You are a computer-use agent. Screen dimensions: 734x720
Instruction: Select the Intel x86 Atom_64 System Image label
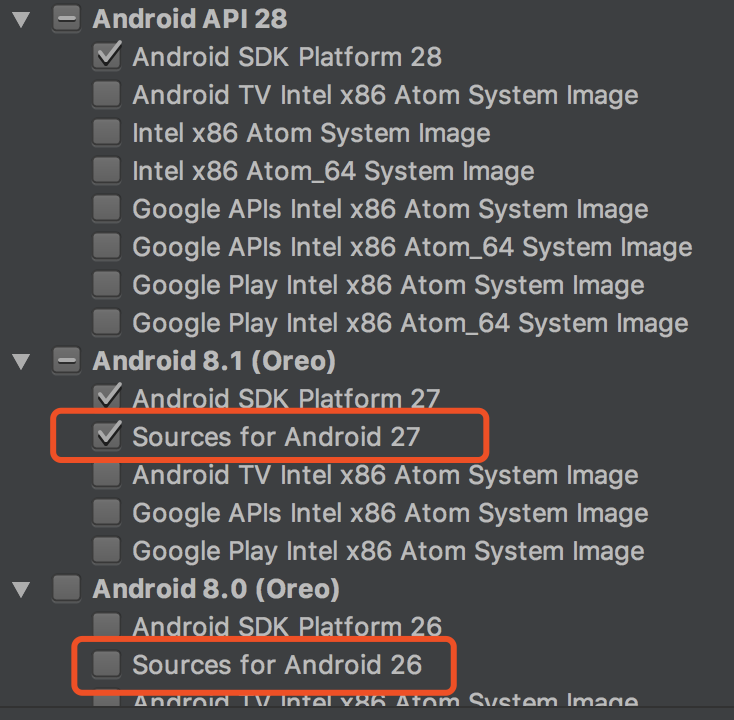333,171
